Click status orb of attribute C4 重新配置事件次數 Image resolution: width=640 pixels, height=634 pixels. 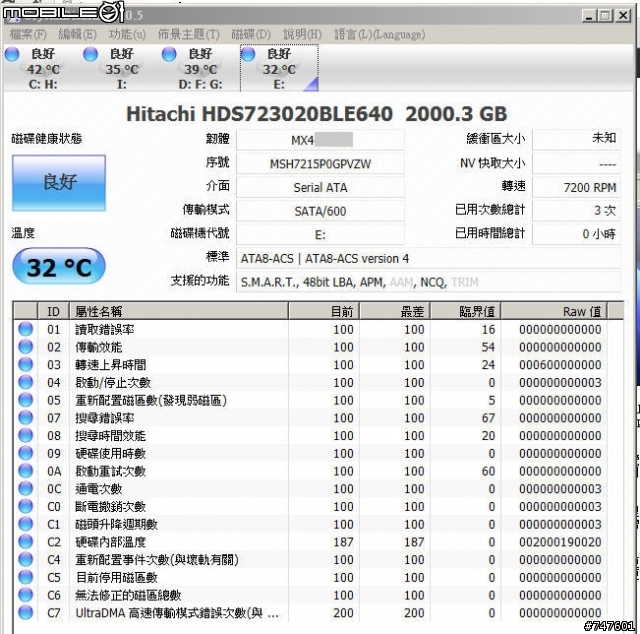tap(26, 560)
